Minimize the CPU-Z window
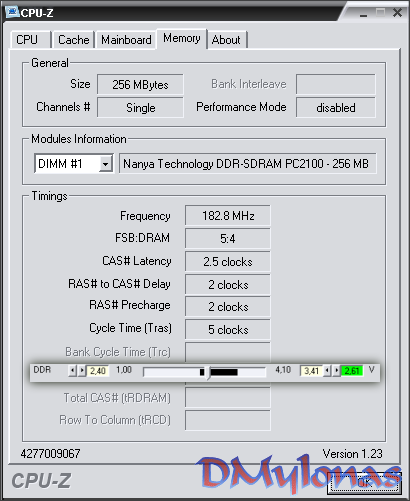Viewport: 410px width, 501px height. pyautogui.click(x=363, y=14)
